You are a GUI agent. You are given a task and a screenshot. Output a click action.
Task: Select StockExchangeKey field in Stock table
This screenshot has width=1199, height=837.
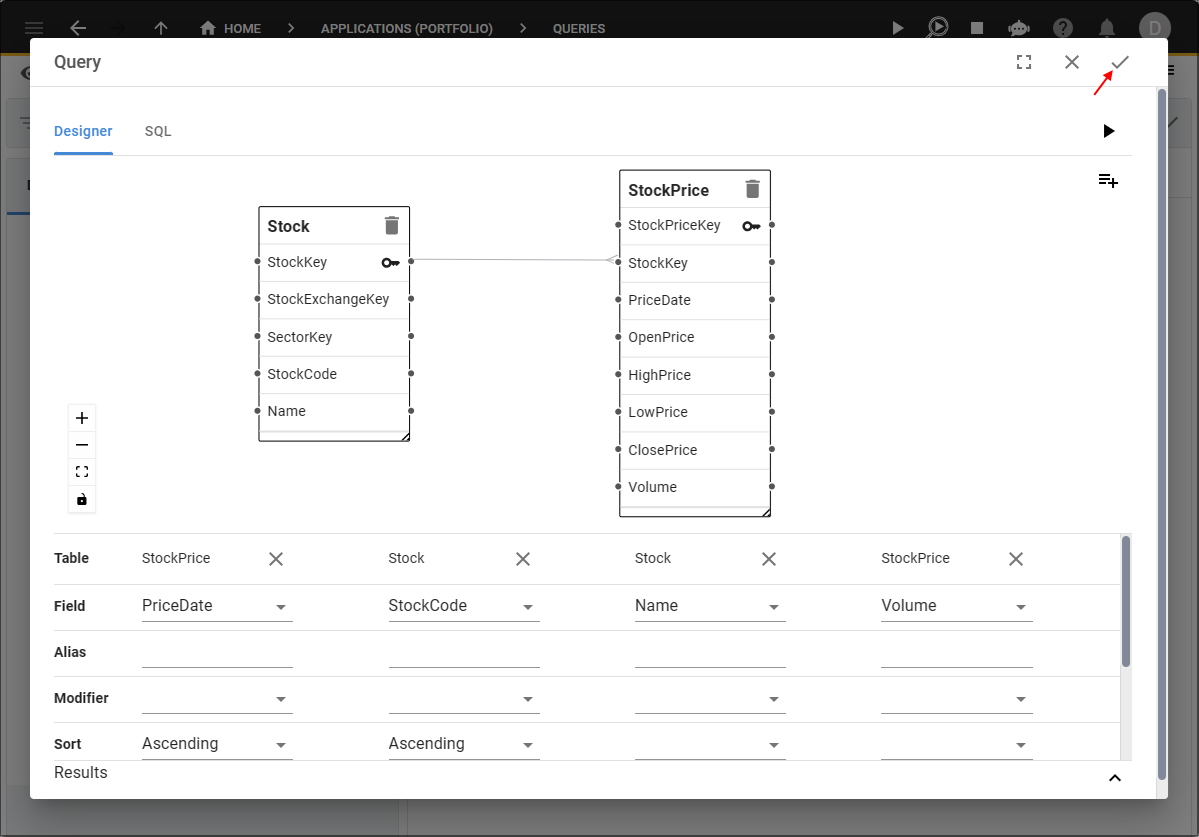click(x=334, y=300)
